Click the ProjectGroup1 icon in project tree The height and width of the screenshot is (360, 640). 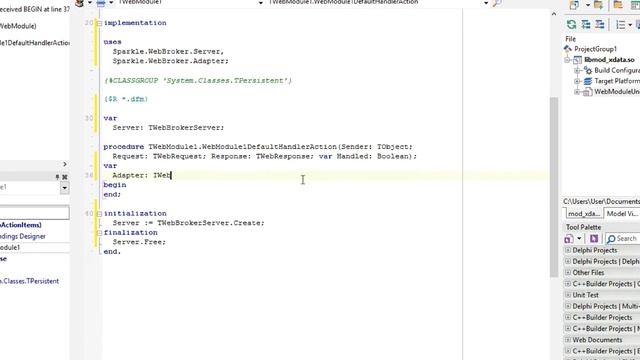click(x=568, y=49)
